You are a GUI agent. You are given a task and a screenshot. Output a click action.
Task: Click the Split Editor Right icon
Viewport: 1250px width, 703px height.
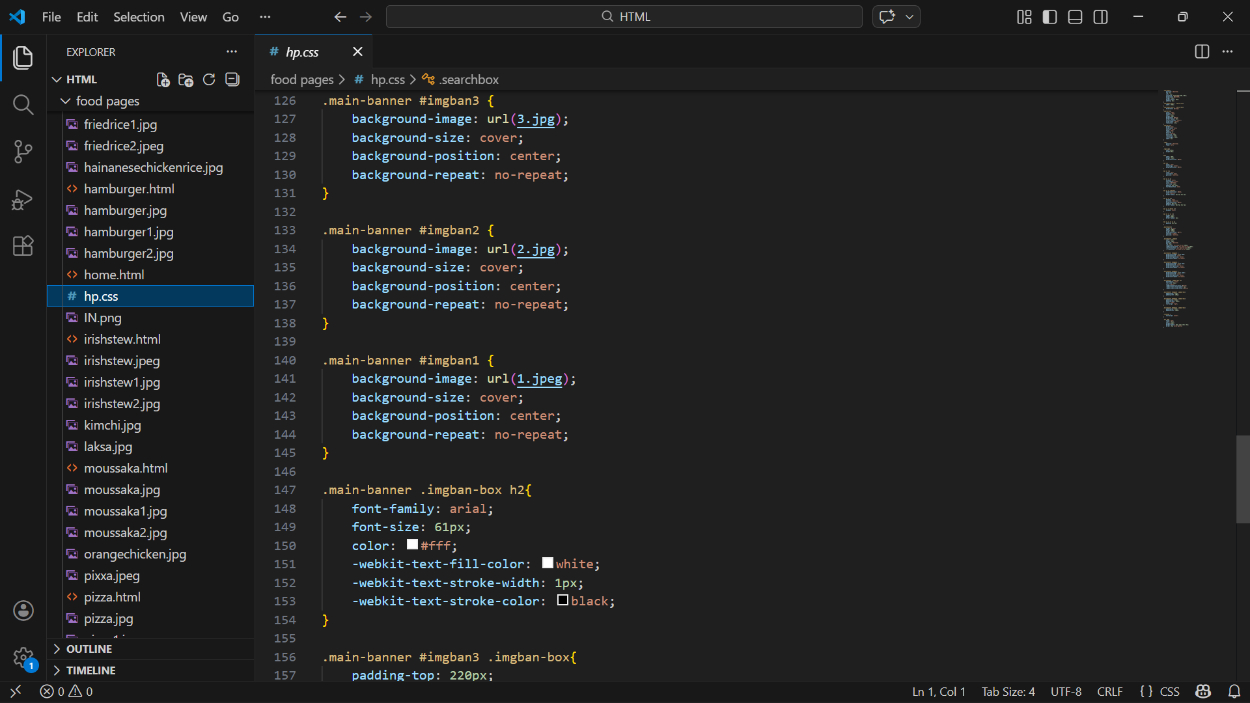(1202, 52)
